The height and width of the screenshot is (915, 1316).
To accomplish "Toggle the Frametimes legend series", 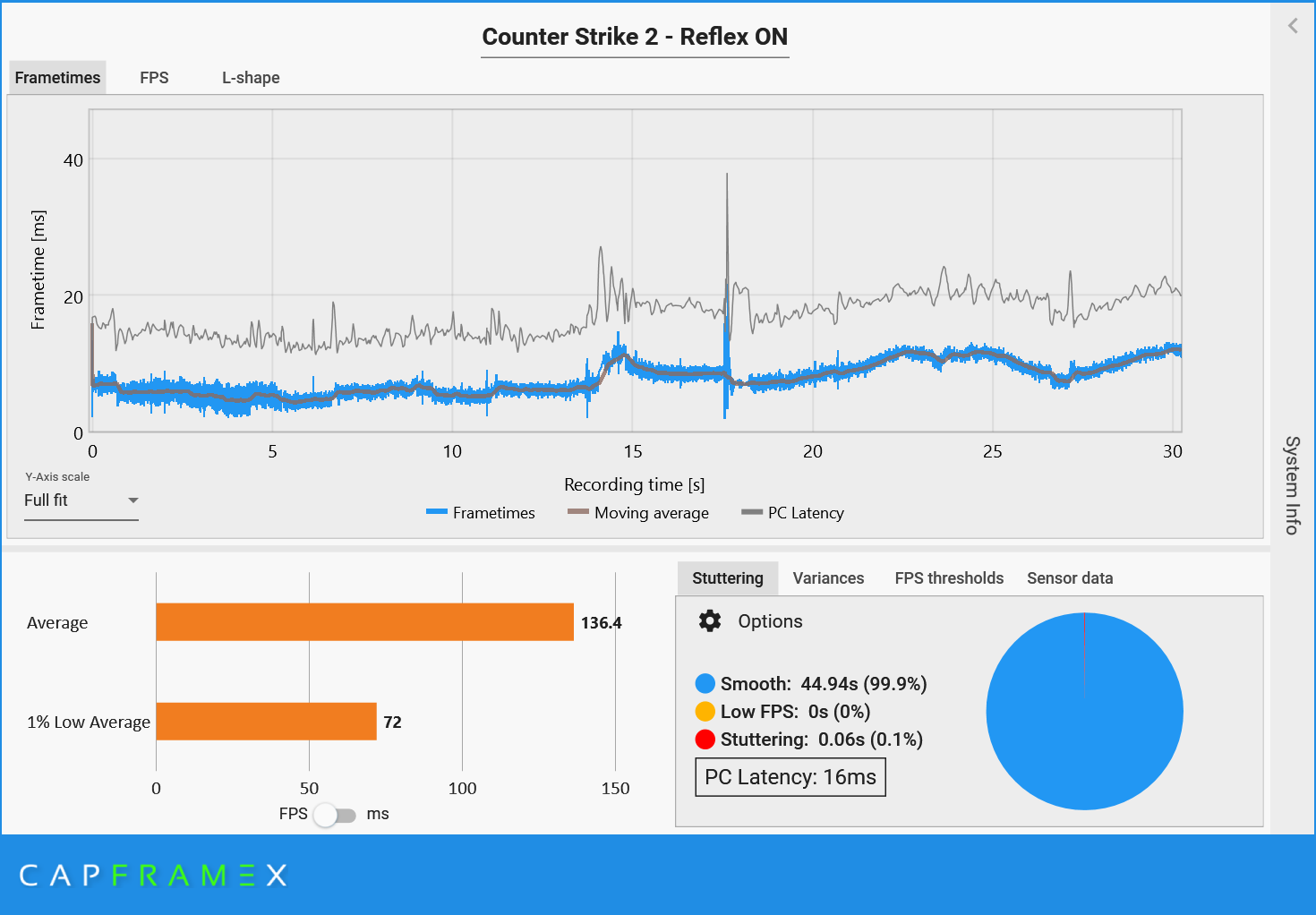I will pyautogui.click(x=481, y=513).
